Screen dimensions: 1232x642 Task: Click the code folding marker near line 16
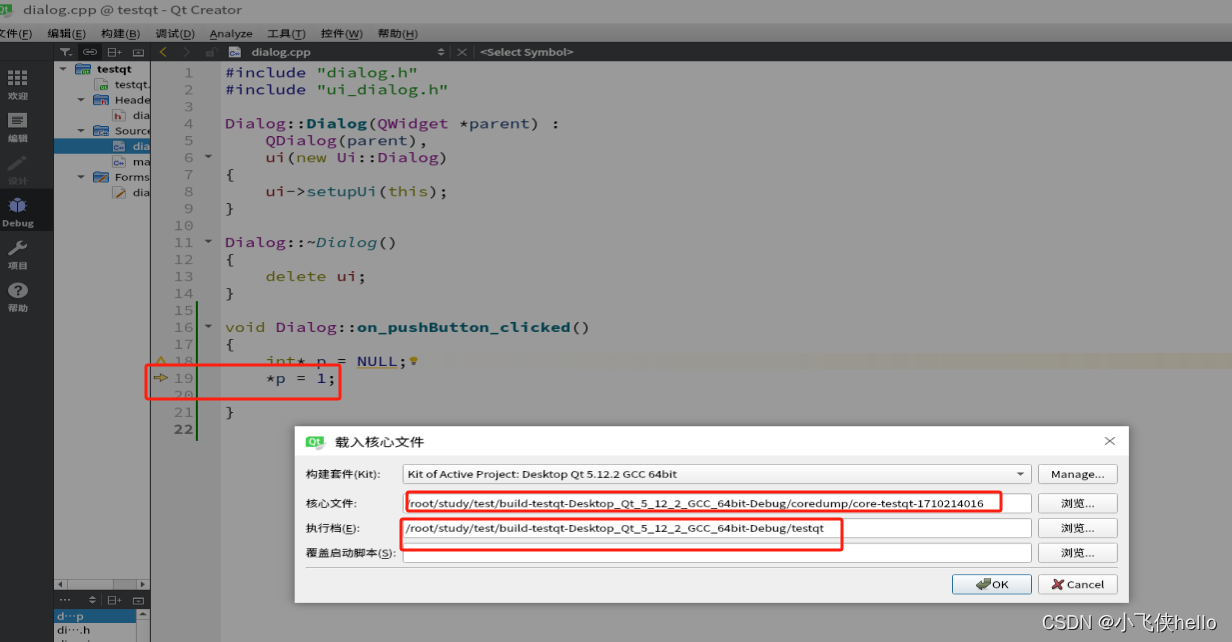pyautogui.click(x=207, y=326)
